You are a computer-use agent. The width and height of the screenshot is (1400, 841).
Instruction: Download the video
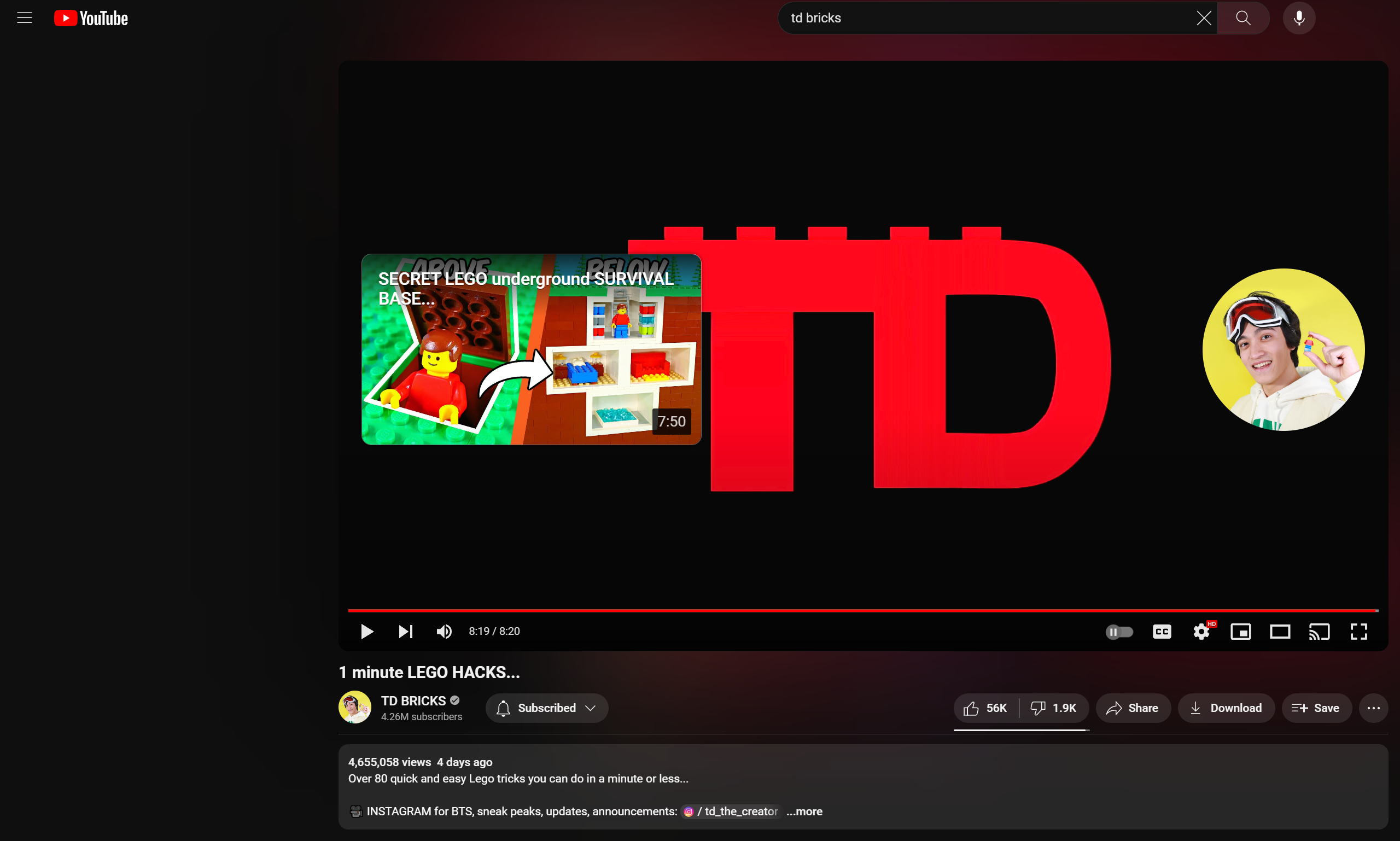(x=1226, y=708)
